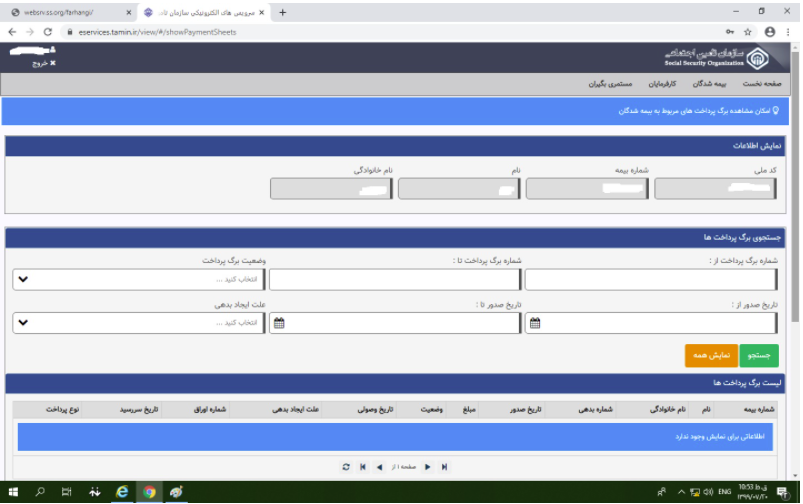Go to the first page of results
803x504 pixels.
point(363,467)
